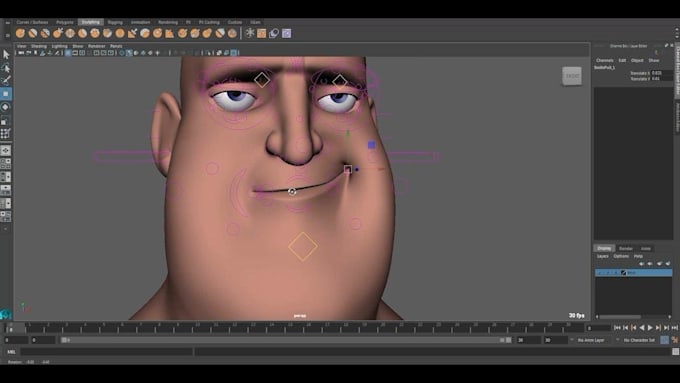Activate the Paint Selection tool
This screenshot has height=383, width=680.
click(6, 81)
